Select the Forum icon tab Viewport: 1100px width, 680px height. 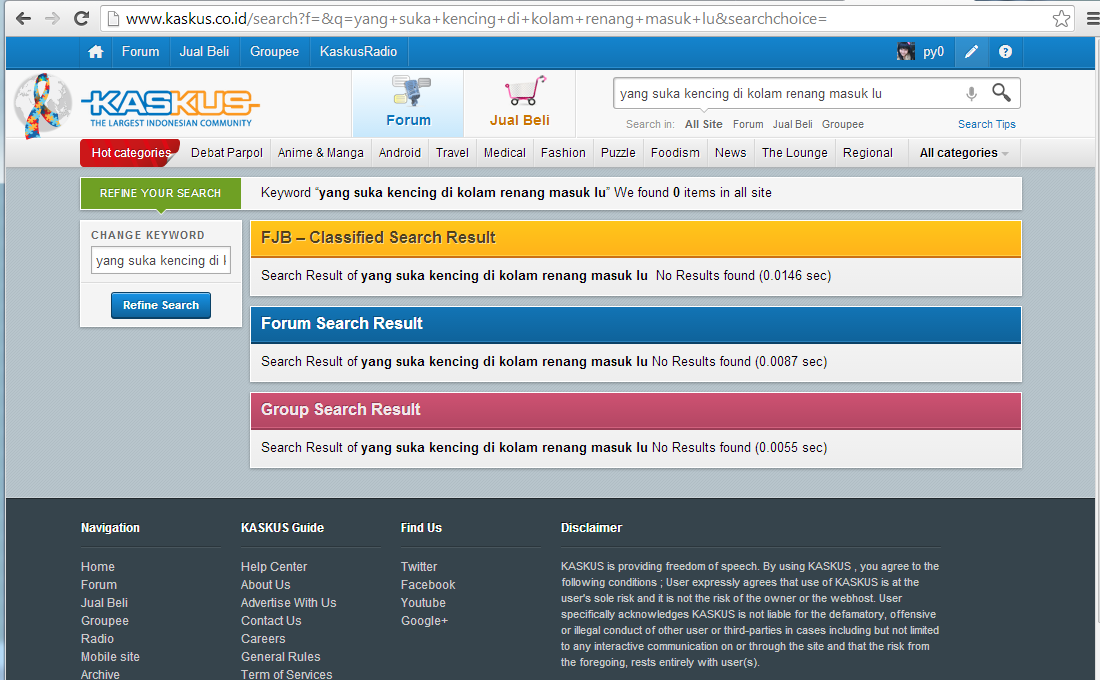tap(408, 103)
